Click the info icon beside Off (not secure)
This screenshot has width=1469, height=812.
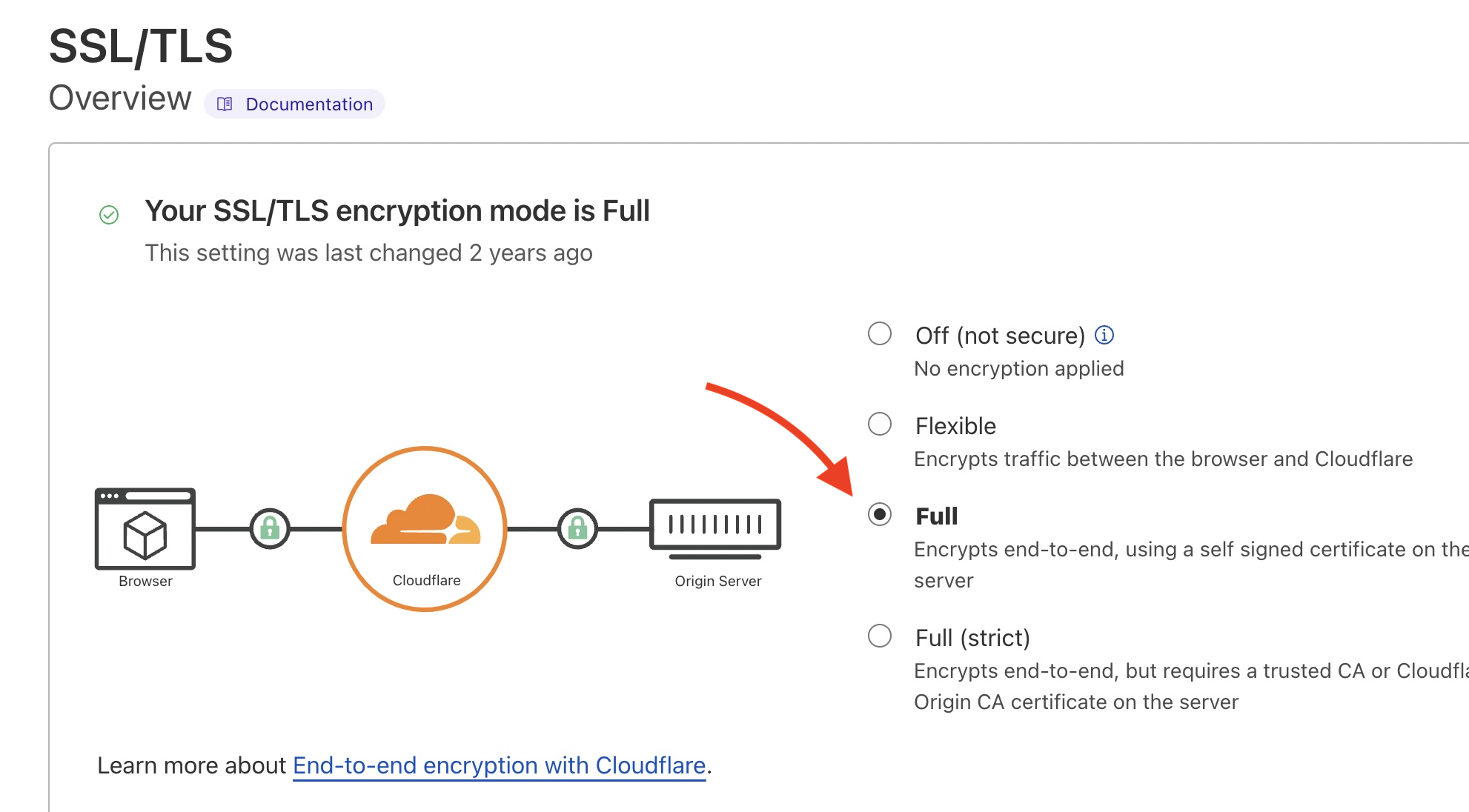click(x=1104, y=335)
